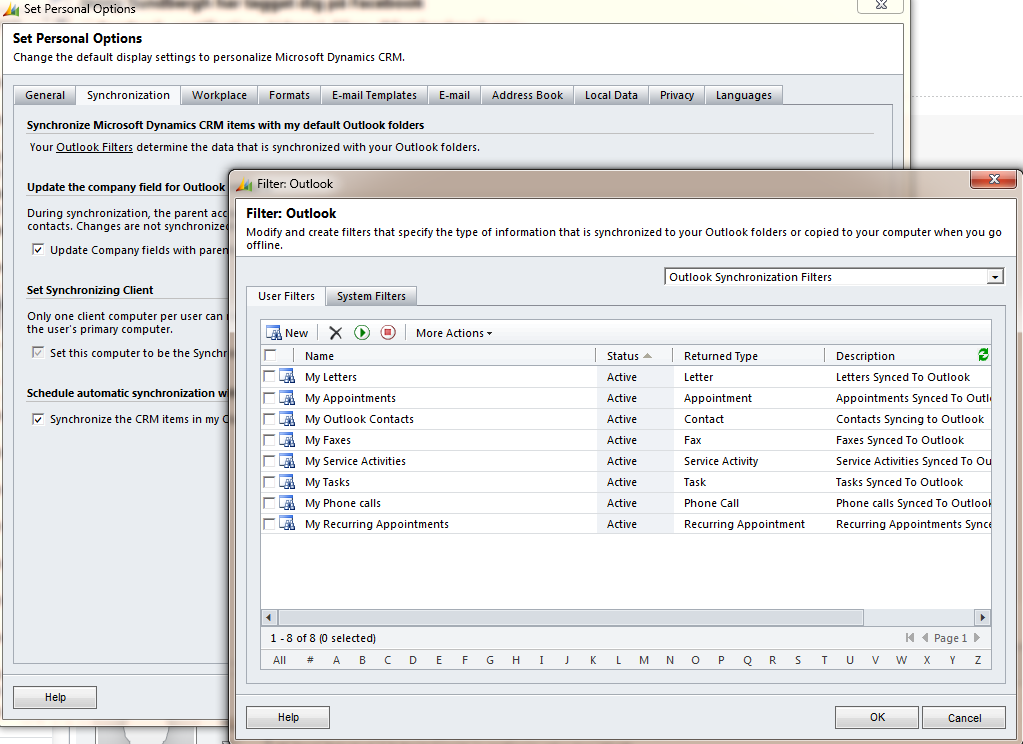The image size is (1023, 744).
Task: Click the My Outlook Contacts row icon
Action: click(287, 418)
